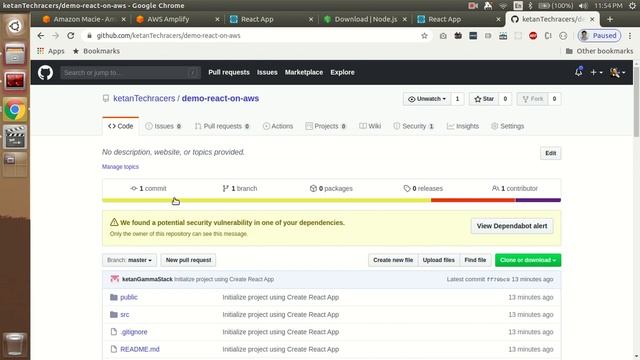This screenshot has height=360, width=640.
Task: Open Issues in the GitHub header
Action: (267, 72)
